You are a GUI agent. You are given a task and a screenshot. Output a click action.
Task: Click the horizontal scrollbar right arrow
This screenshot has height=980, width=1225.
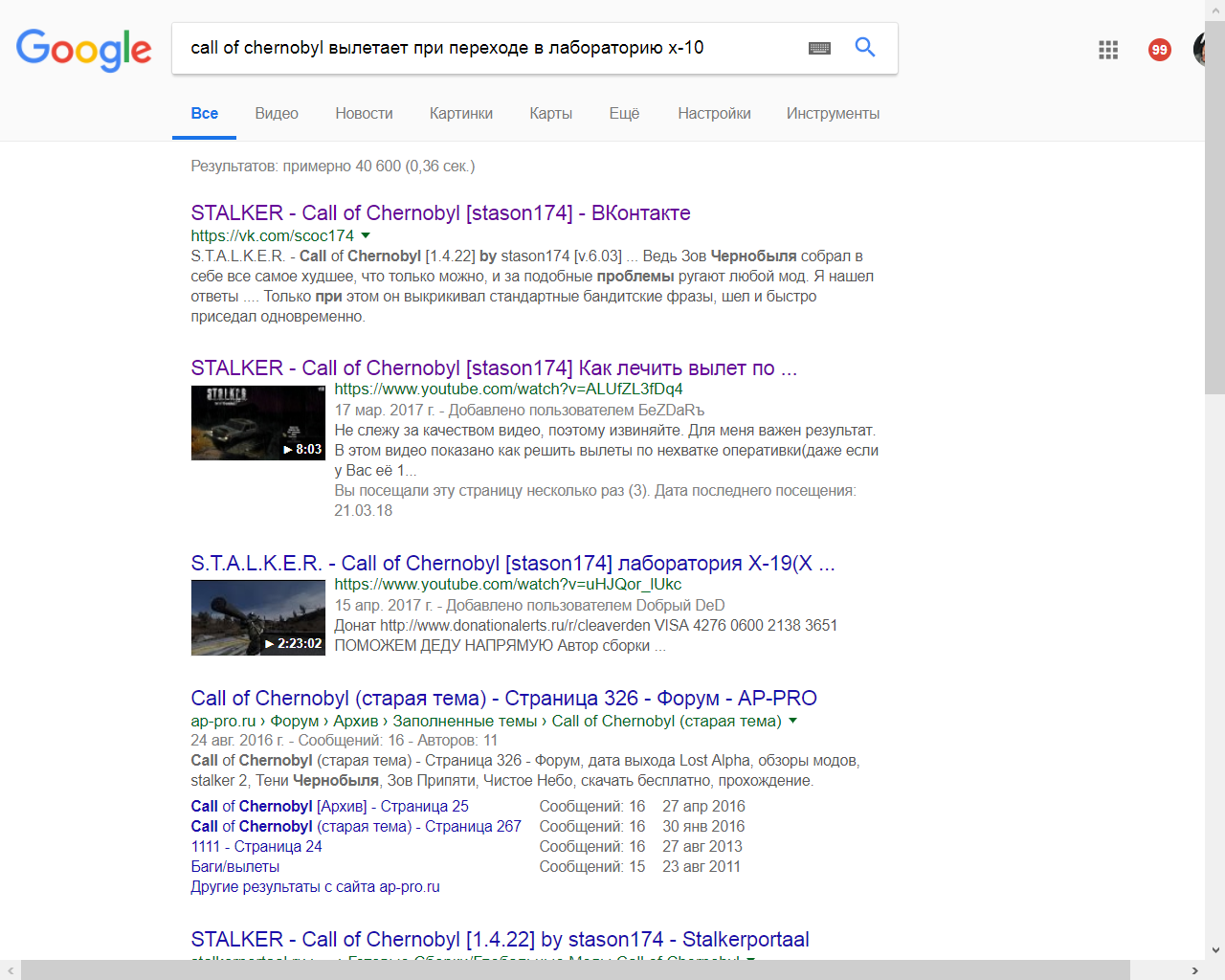coord(1194,970)
